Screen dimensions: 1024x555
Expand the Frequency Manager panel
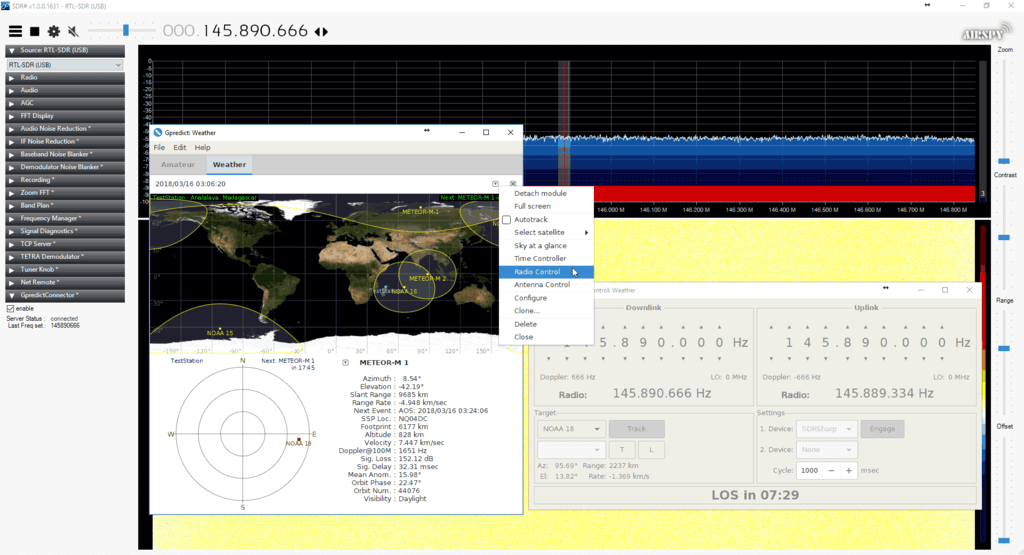click(x=65, y=218)
